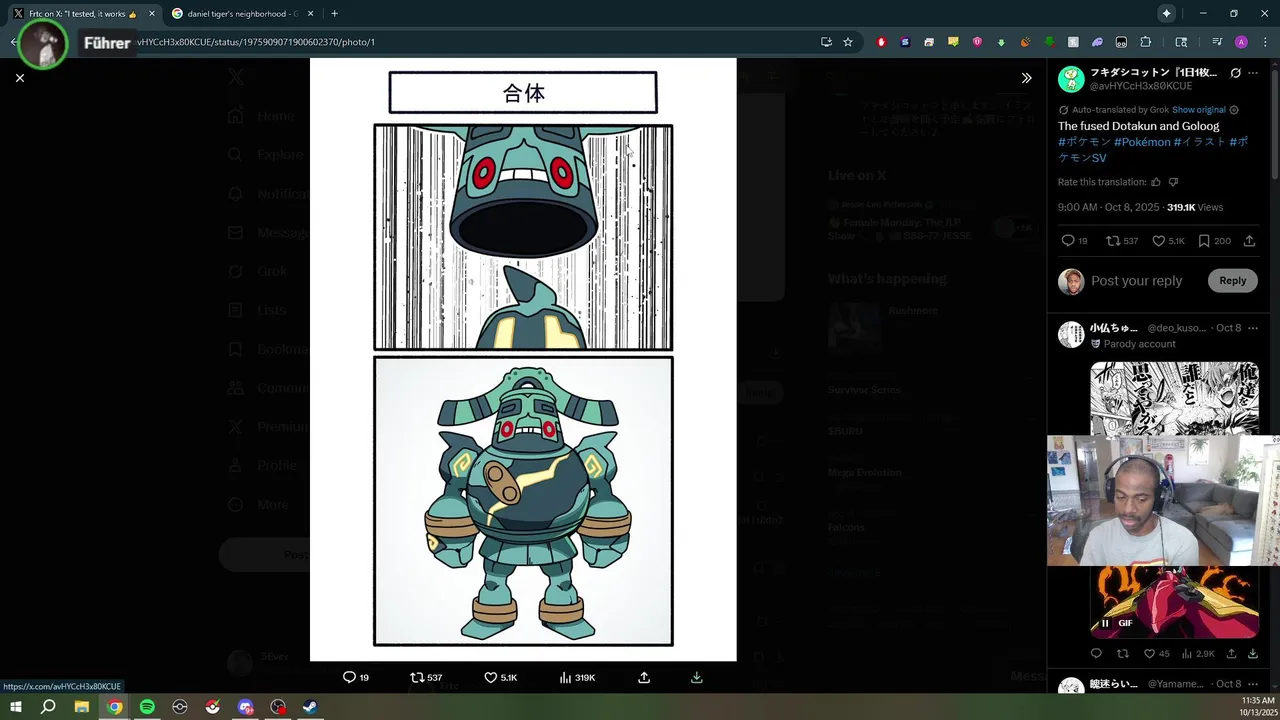
Task: Click the Show original translation link
Action: point(1198,110)
